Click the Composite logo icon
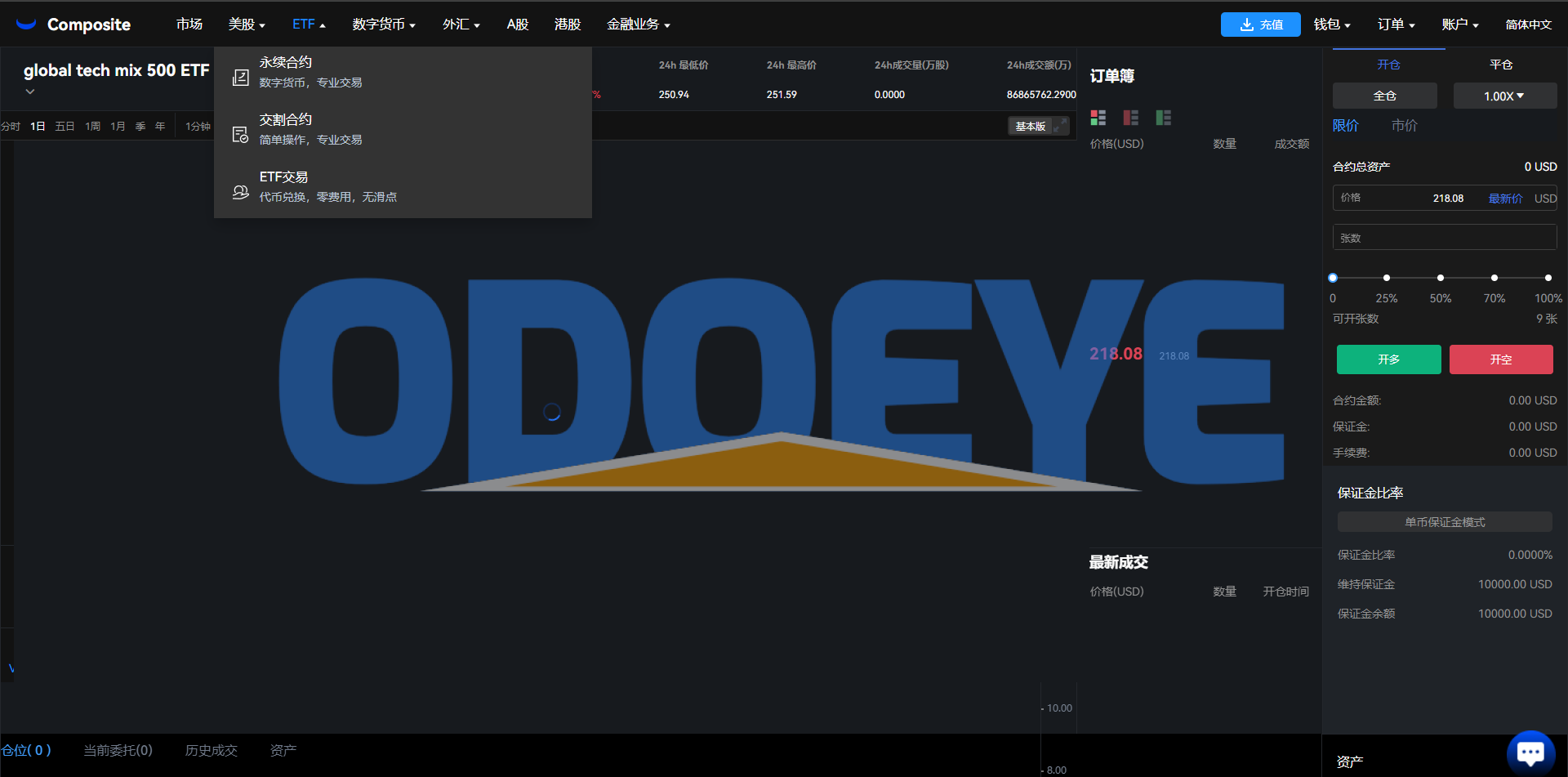The height and width of the screenshot is (777, 1568). (x=26, y=25)
